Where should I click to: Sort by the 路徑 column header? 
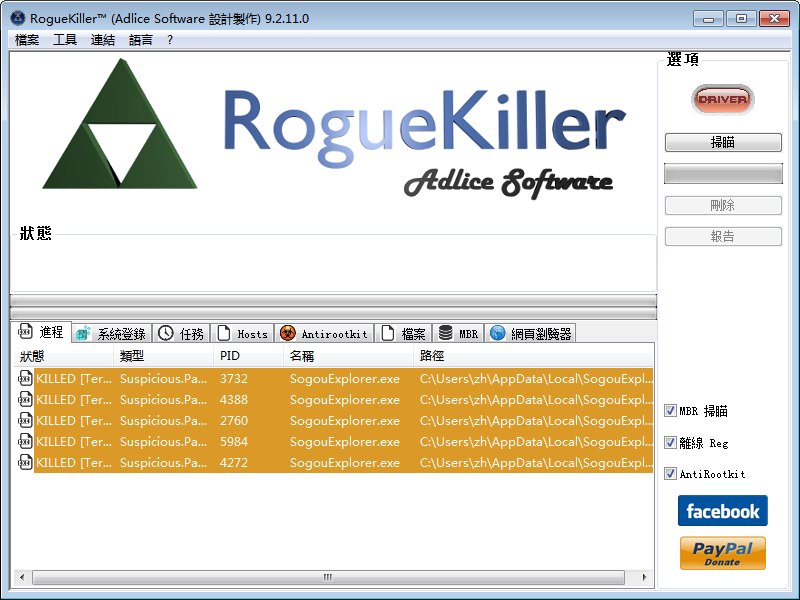click(533, 356)
